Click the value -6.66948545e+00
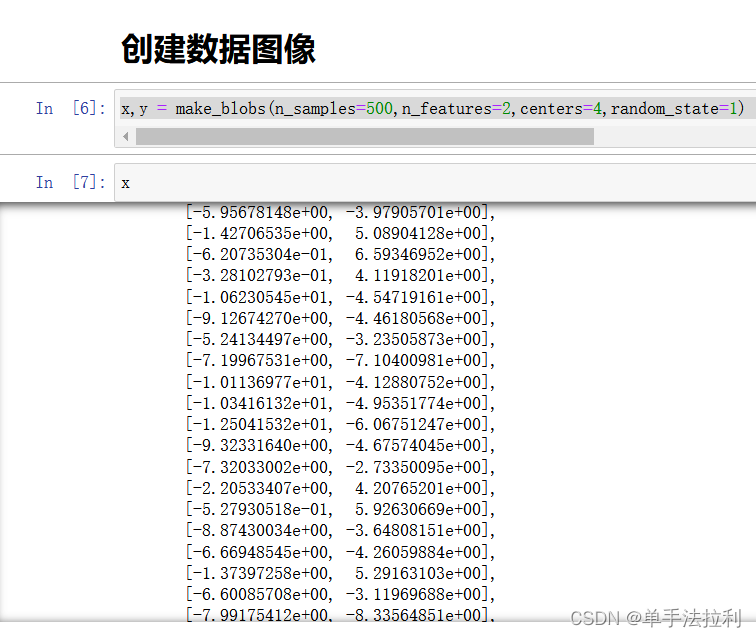The image size is (756, 637). click(x=260, y=552)
